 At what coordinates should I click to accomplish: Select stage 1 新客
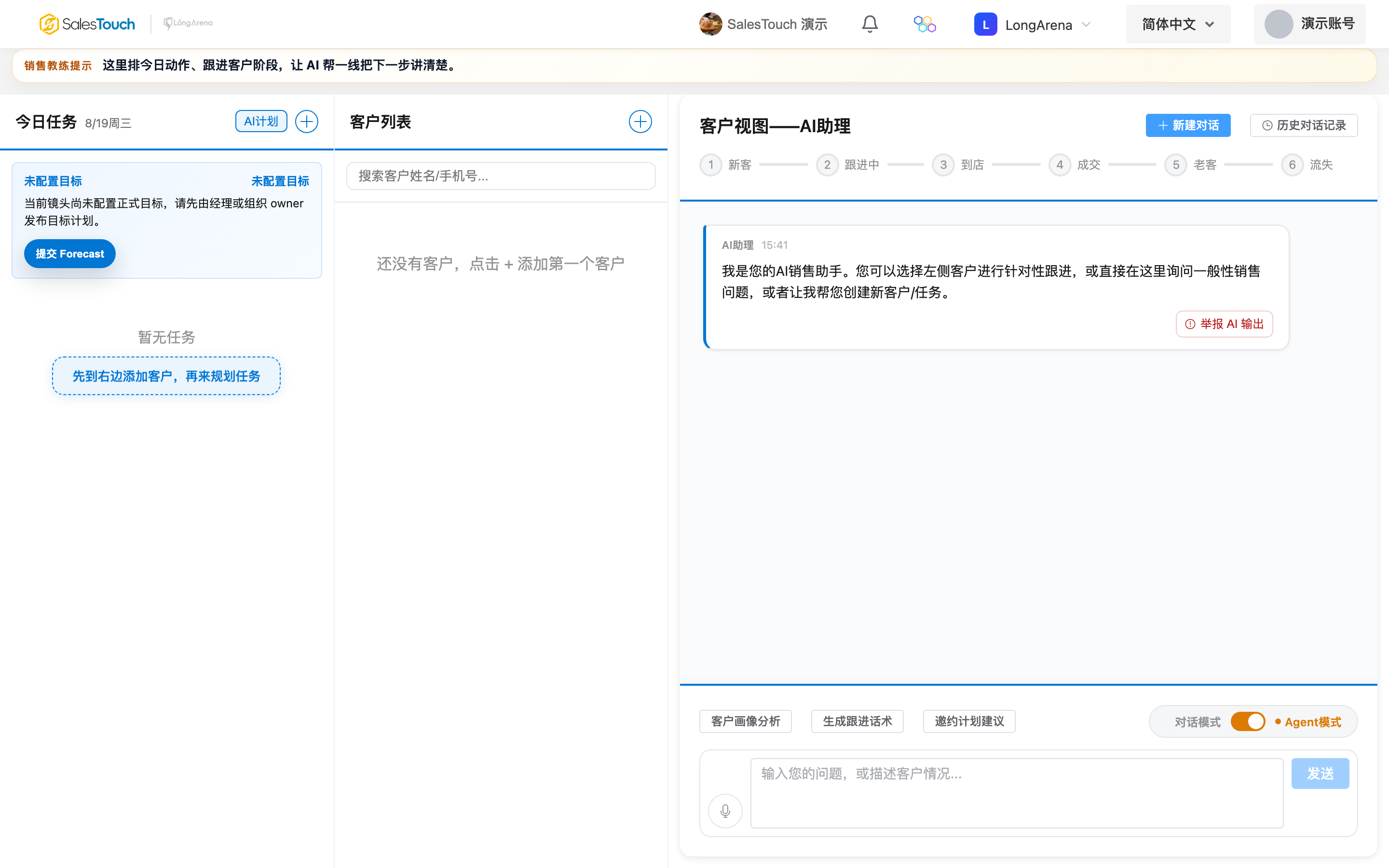725,165
